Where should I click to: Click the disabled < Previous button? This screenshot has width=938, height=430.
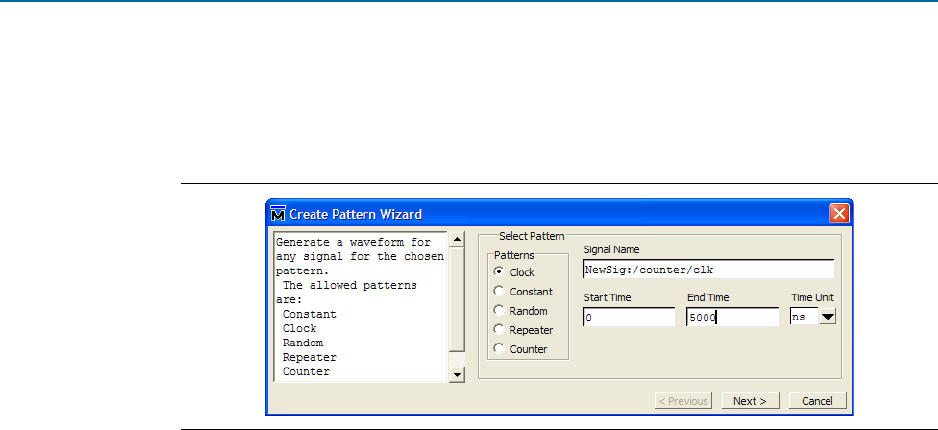[x=683, y=401]
